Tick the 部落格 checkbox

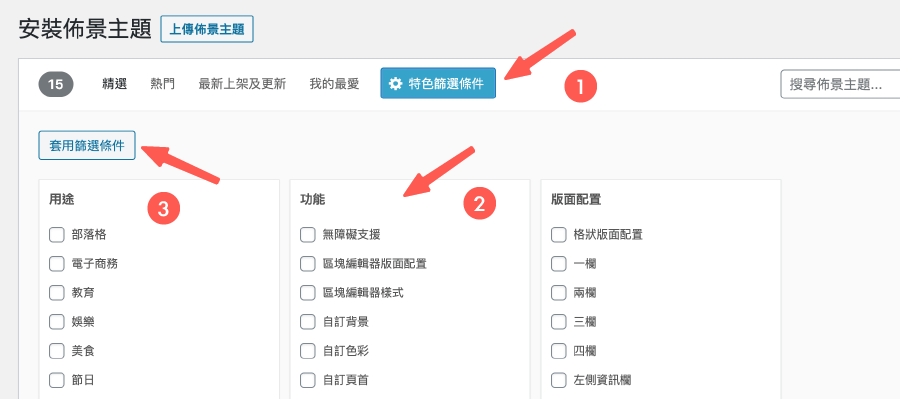[56, 235]
